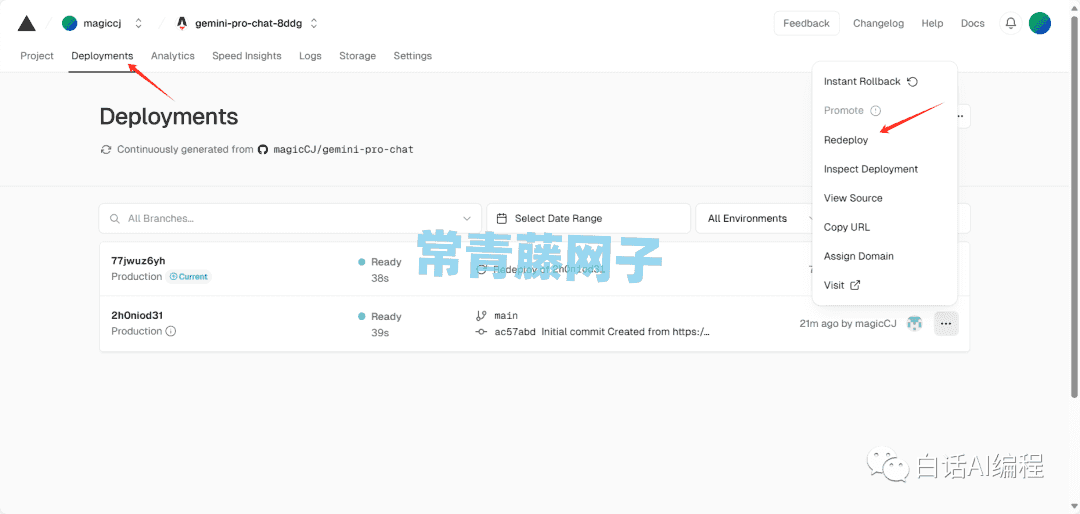The image size is (1080, 514).
Task: Focus the All Branches search field
Action: click(290, 218)
